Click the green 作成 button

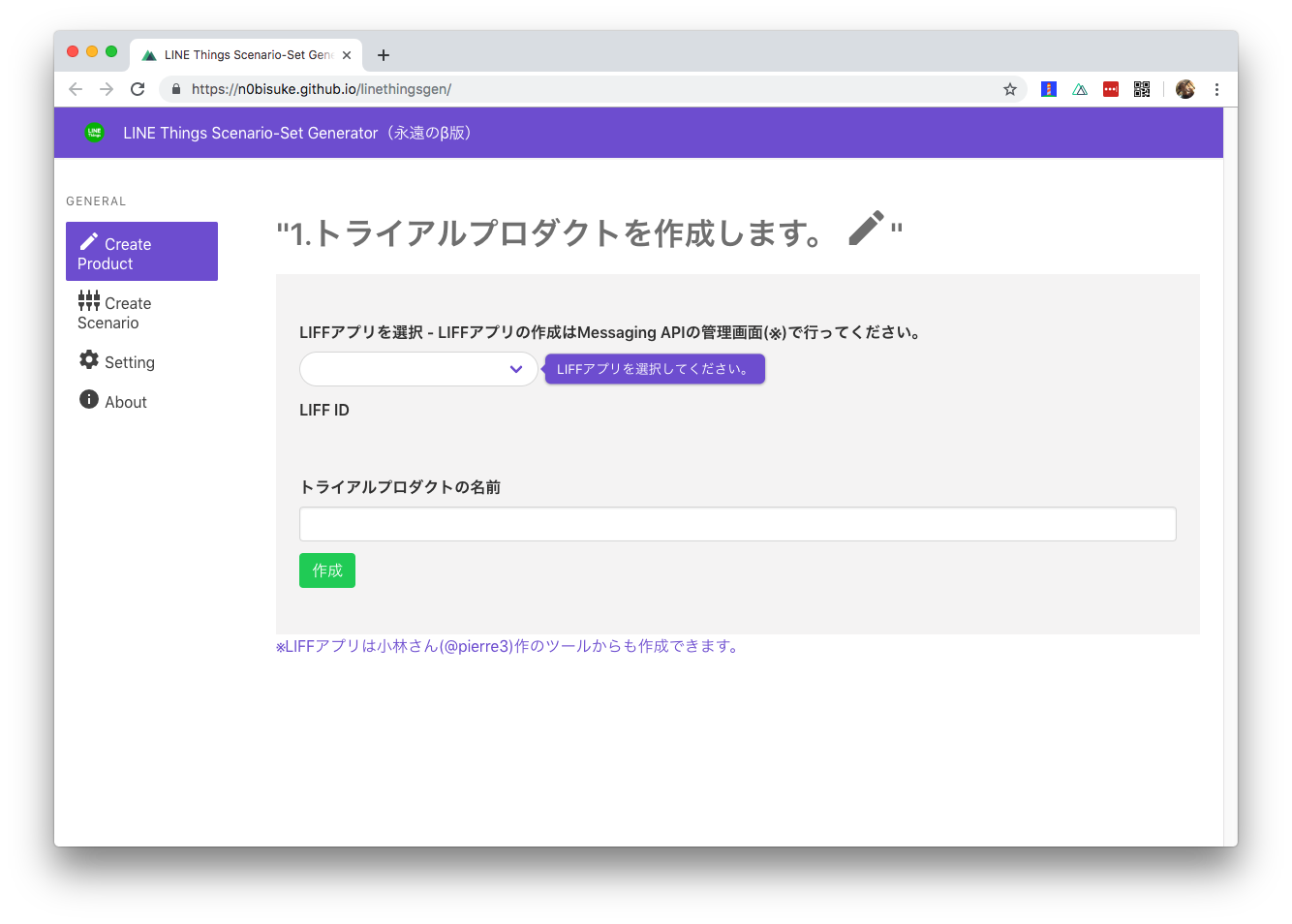point(327,570)
